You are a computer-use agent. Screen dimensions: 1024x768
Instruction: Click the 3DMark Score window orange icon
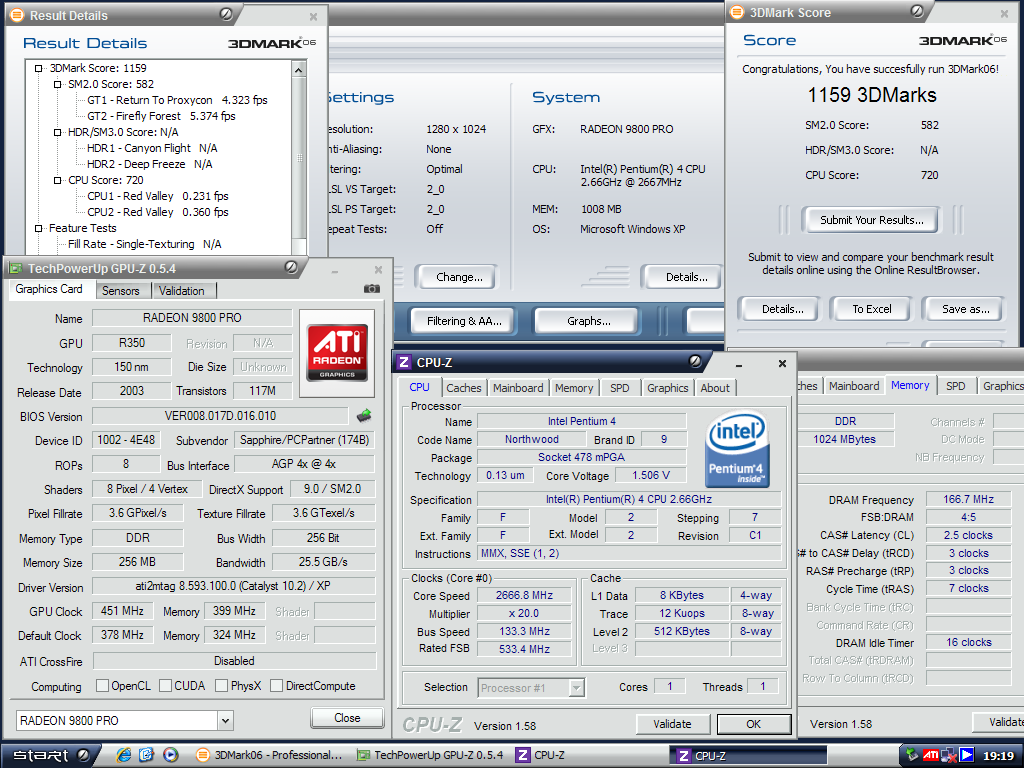pyautogui.click(x=737, y=12)
